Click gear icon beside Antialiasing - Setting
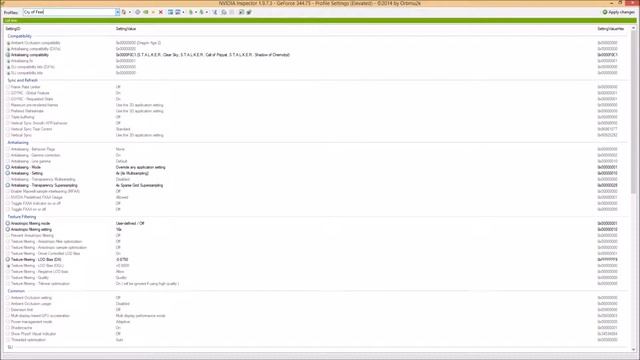640x360 pixels. point(8,173)
